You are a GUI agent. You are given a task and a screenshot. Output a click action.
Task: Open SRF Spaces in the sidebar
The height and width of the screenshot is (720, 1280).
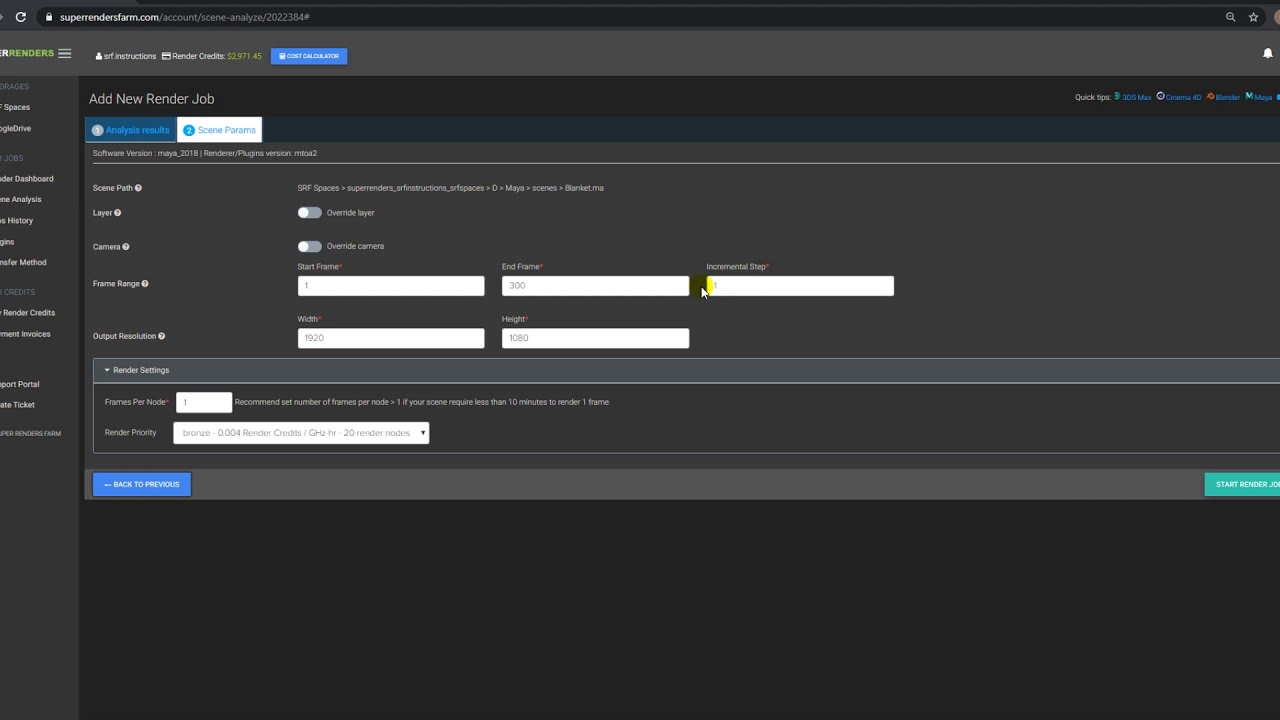coord(15,107)
